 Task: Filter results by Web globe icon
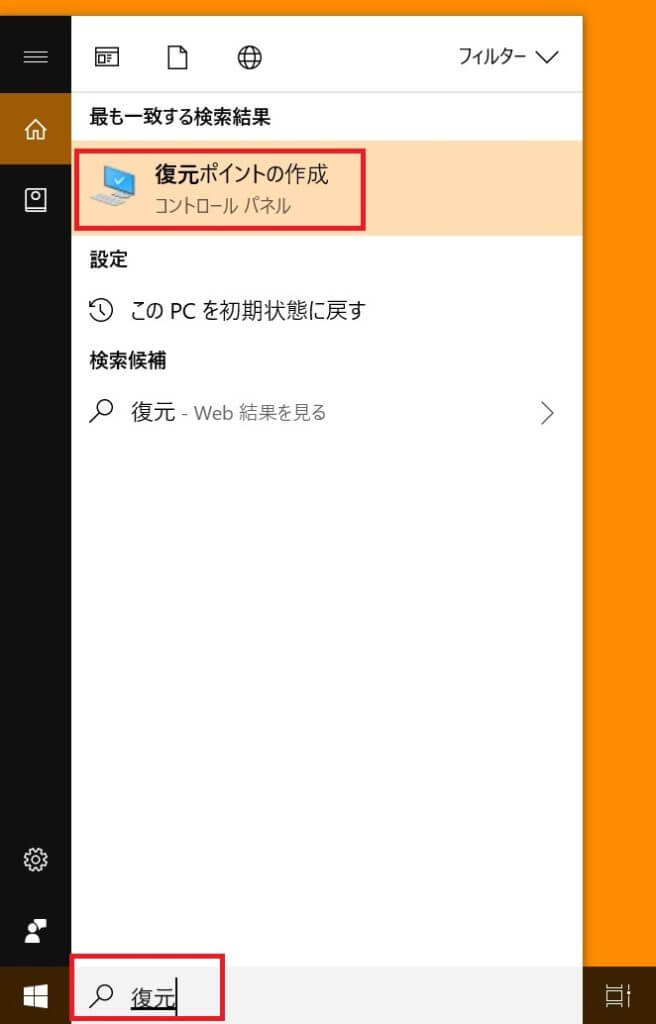250,57
